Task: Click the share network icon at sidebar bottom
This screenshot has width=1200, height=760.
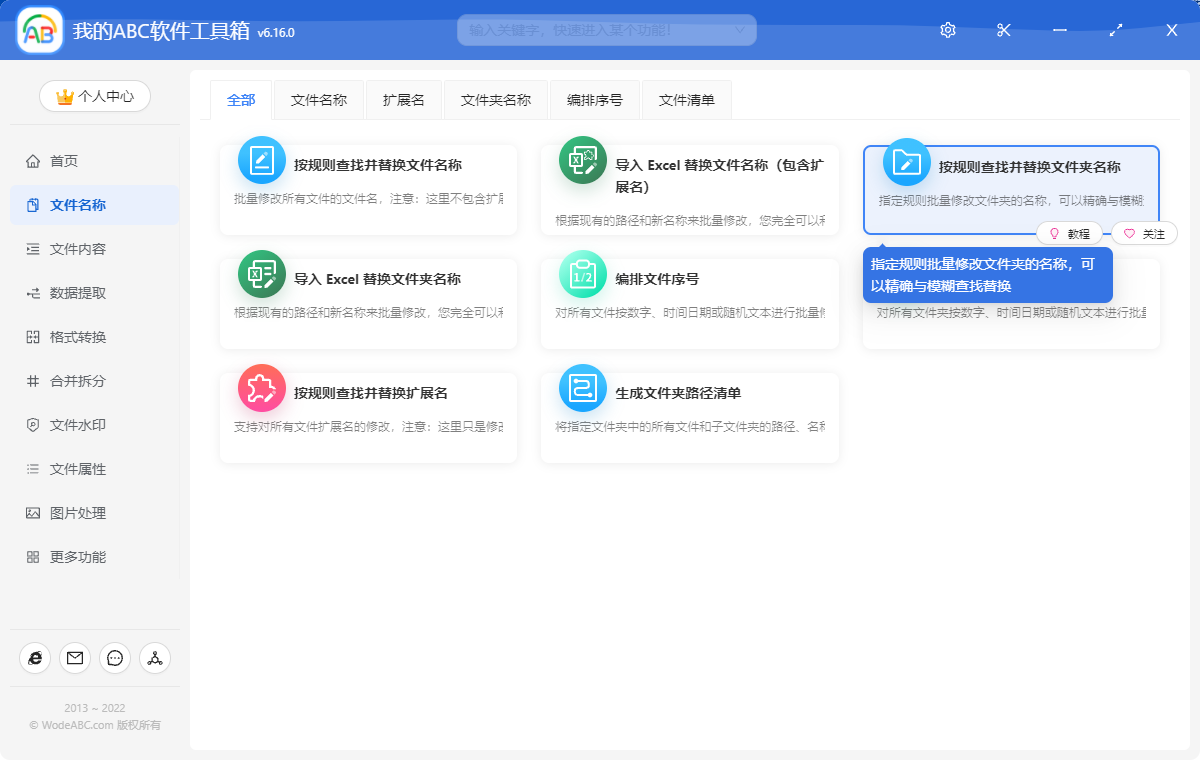Action: click(155, 658)
